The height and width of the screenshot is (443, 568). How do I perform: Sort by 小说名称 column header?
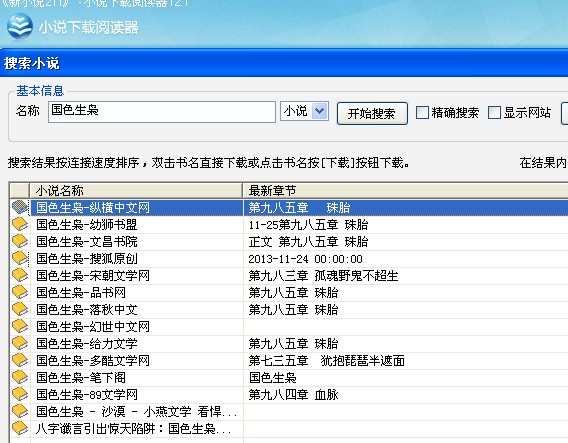pyautogui.click(x=136, y=191)
